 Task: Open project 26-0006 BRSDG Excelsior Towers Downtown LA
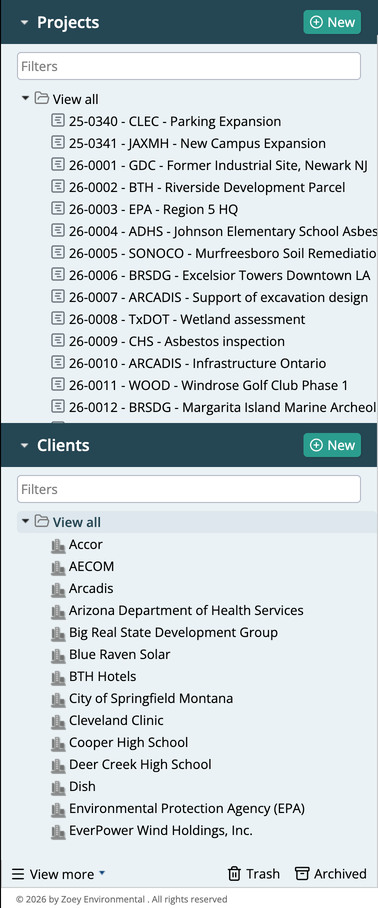219,275
